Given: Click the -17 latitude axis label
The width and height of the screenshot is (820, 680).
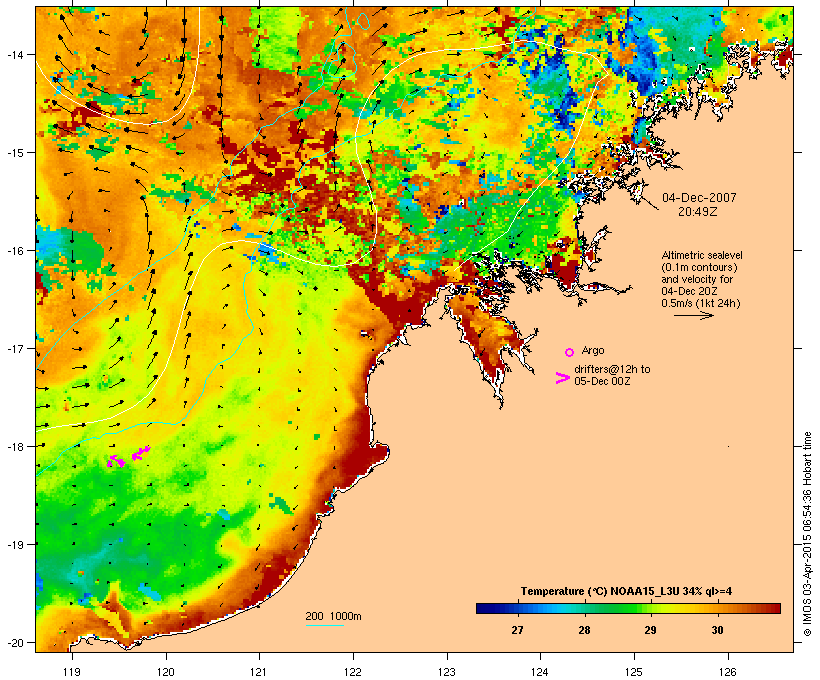Looking at the screenshot, I should point(15,349).
